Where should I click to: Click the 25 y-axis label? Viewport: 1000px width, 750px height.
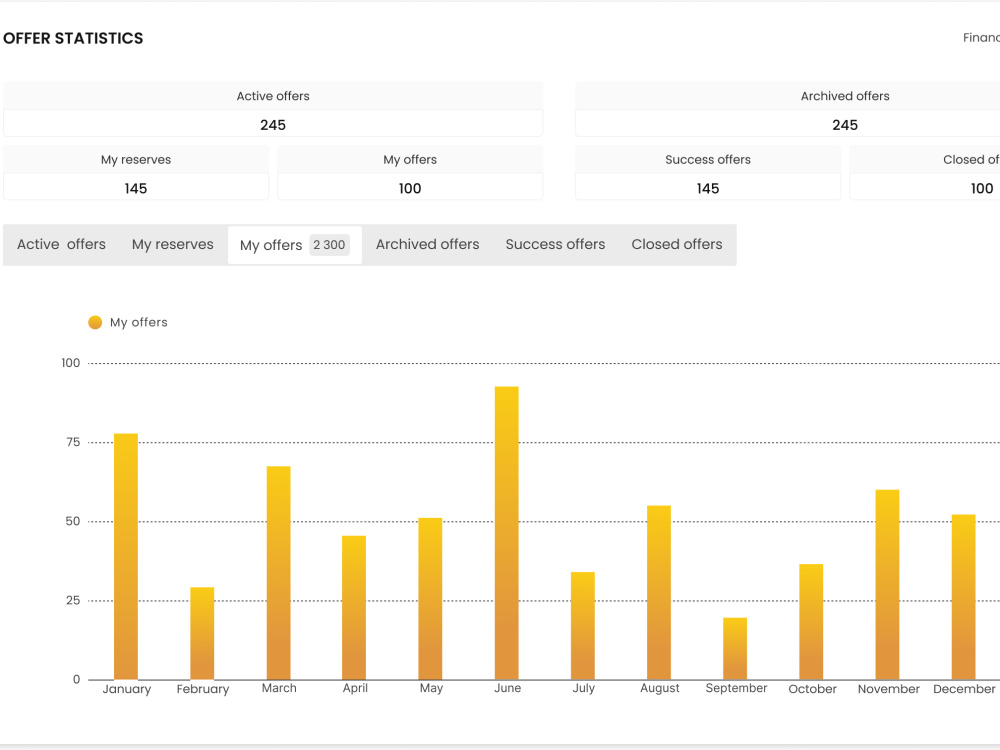point(73,600)
